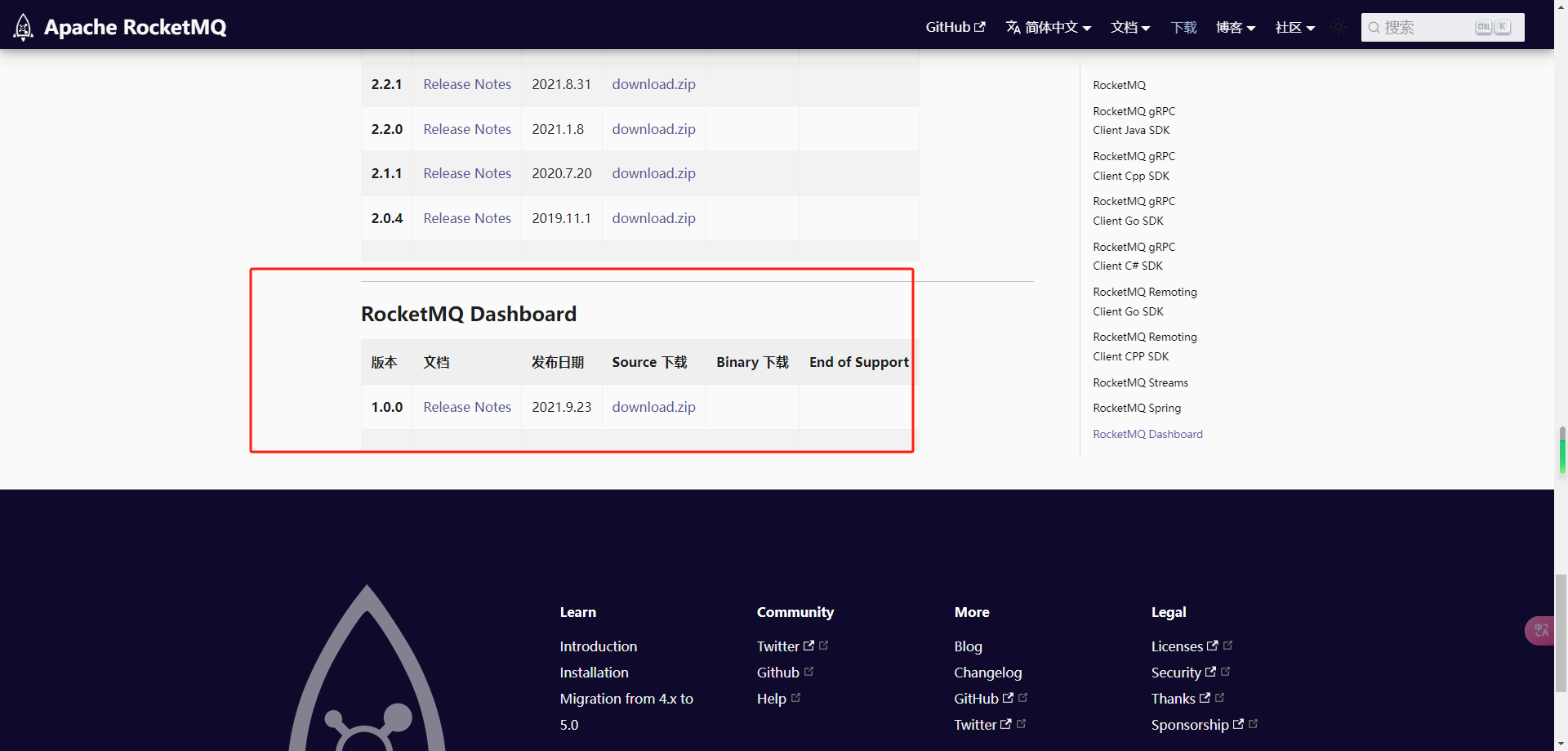Jump to RocketMQ gRPC Client C# SDK
The height and width of the screenshot is (751, 1568).
[x=1134, y=257]
